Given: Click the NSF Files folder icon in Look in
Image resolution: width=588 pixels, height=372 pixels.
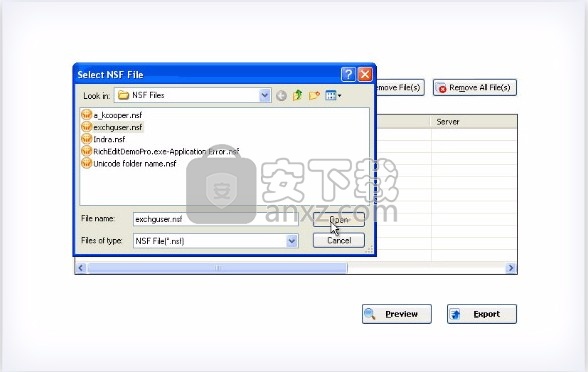Looking at the screenshot, I should coord(123,95).
